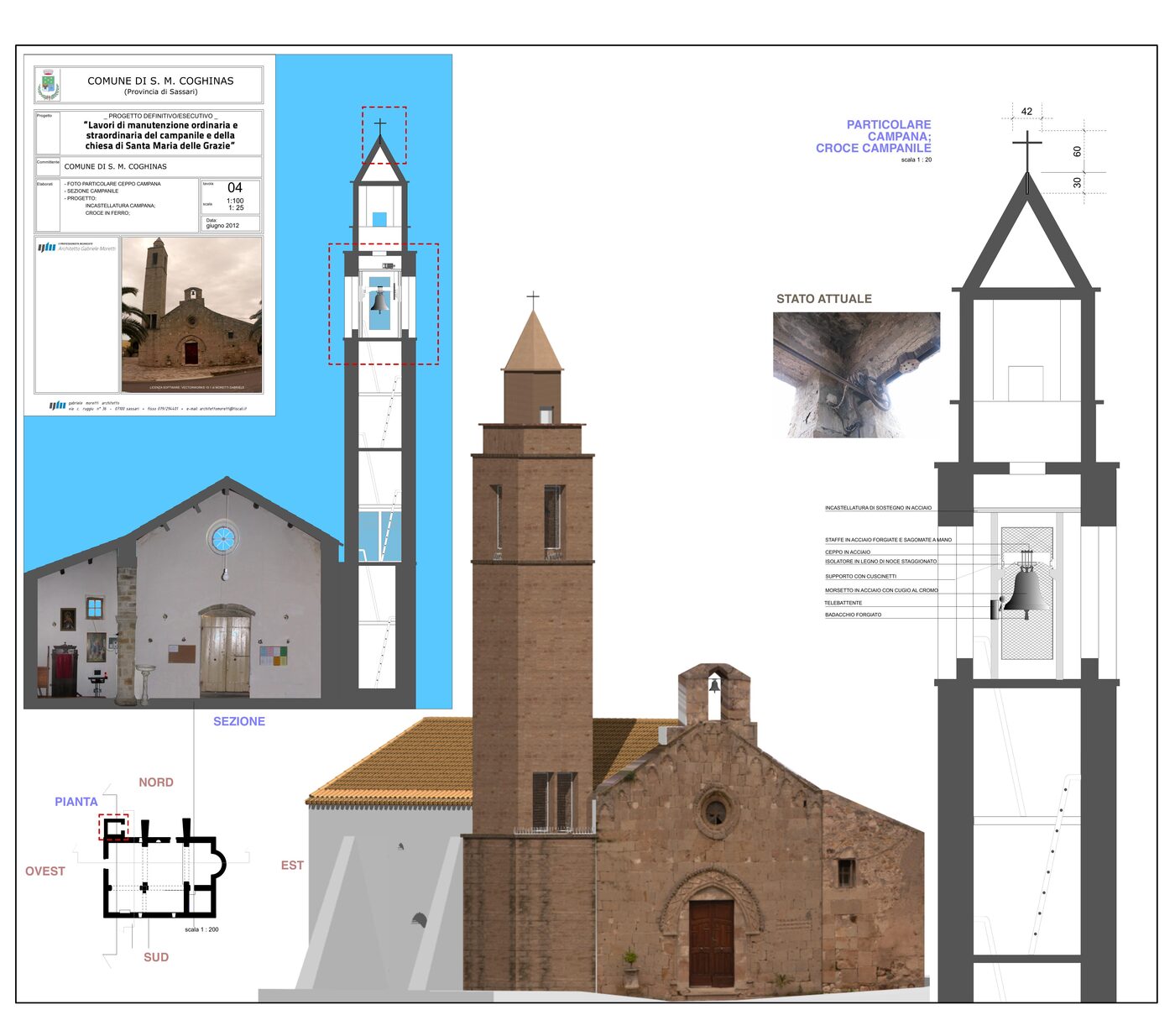Click 'STAFFE IN ACCIAIO FORGIATE E SAGOMATE A MANO'
The width and height of the screenshot is (1175, 1036).
[x=888, y=540]
